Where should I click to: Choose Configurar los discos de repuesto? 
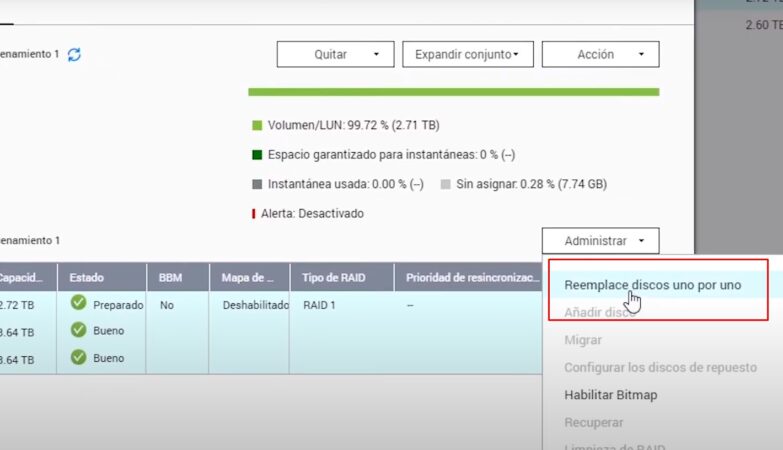click(660, 368)
